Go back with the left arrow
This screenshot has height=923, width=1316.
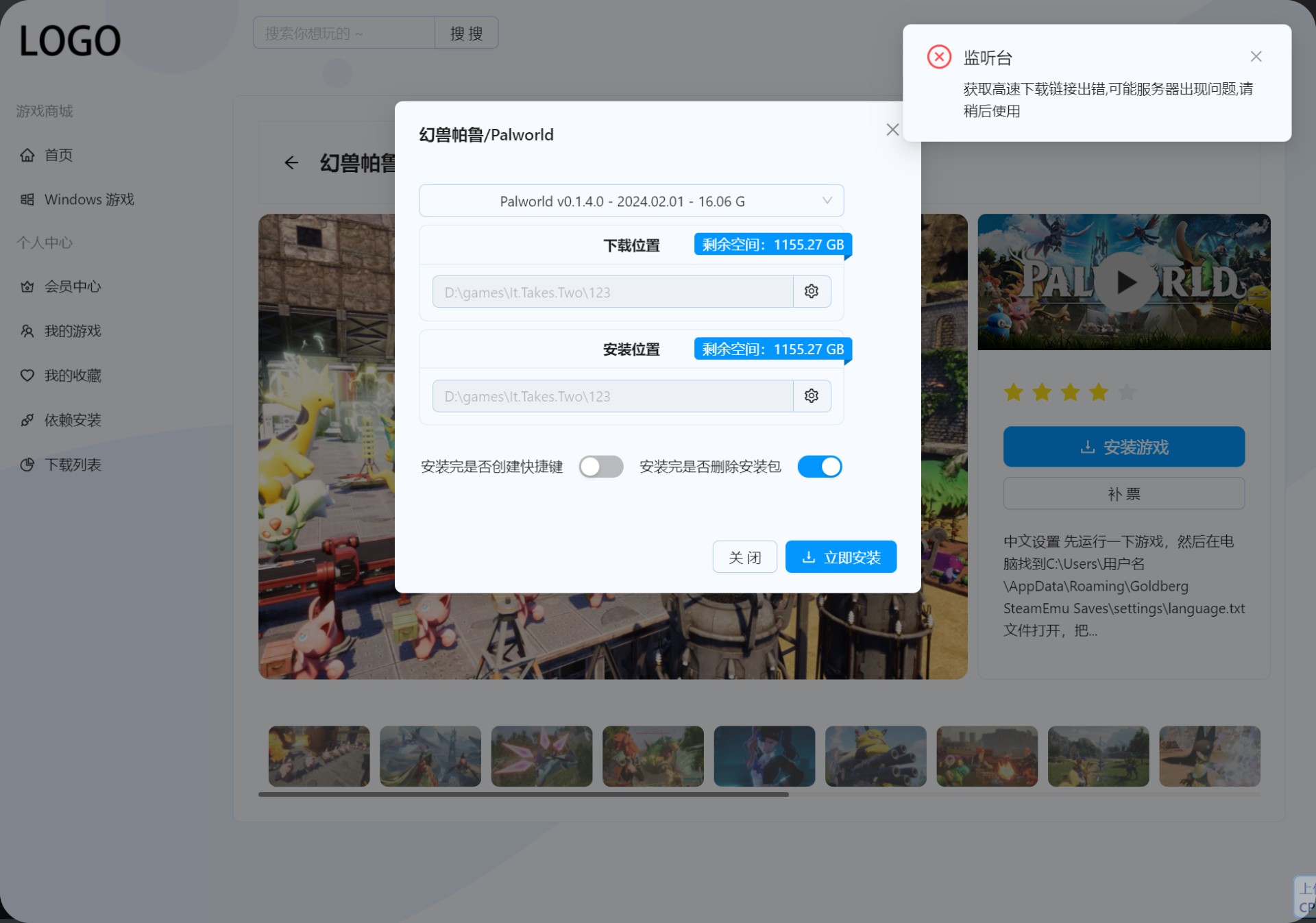coord(291,162)
